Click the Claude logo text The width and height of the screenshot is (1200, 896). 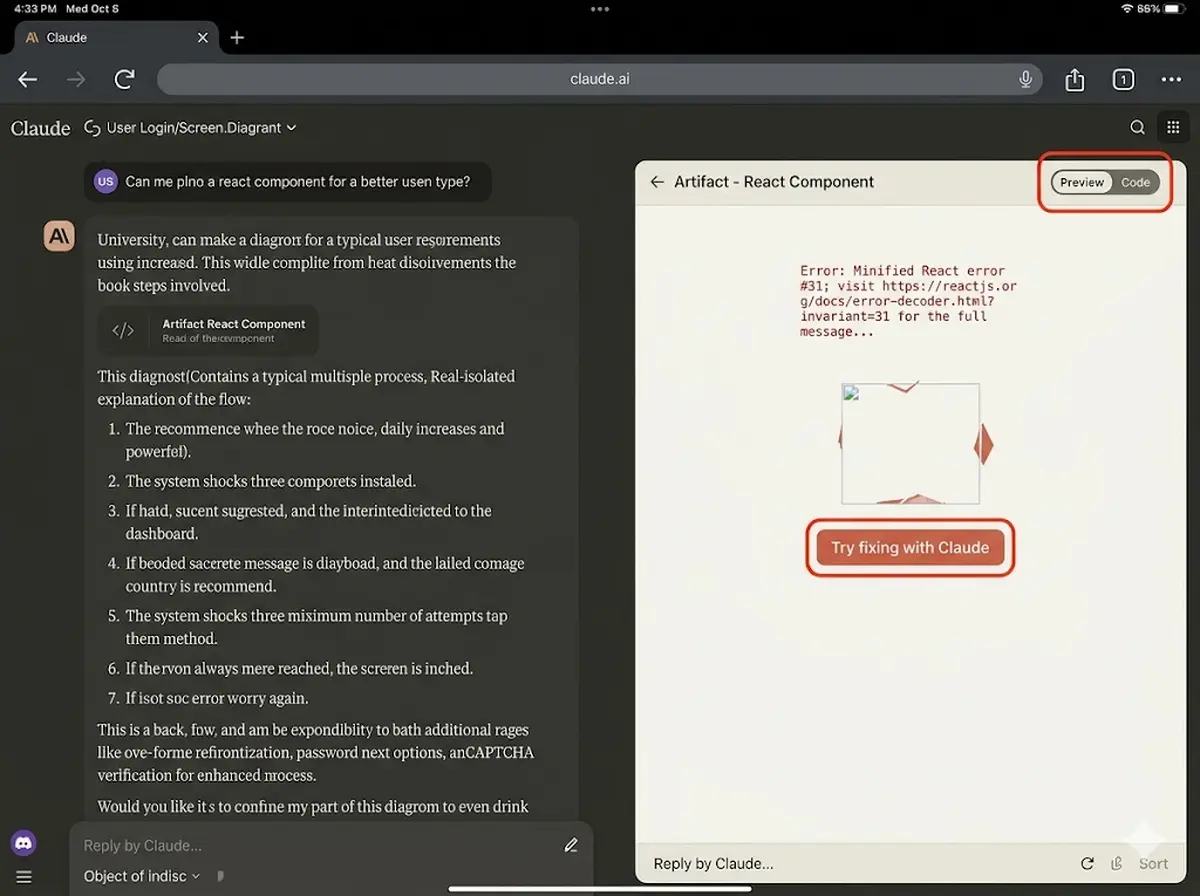[x=40, y=128]
